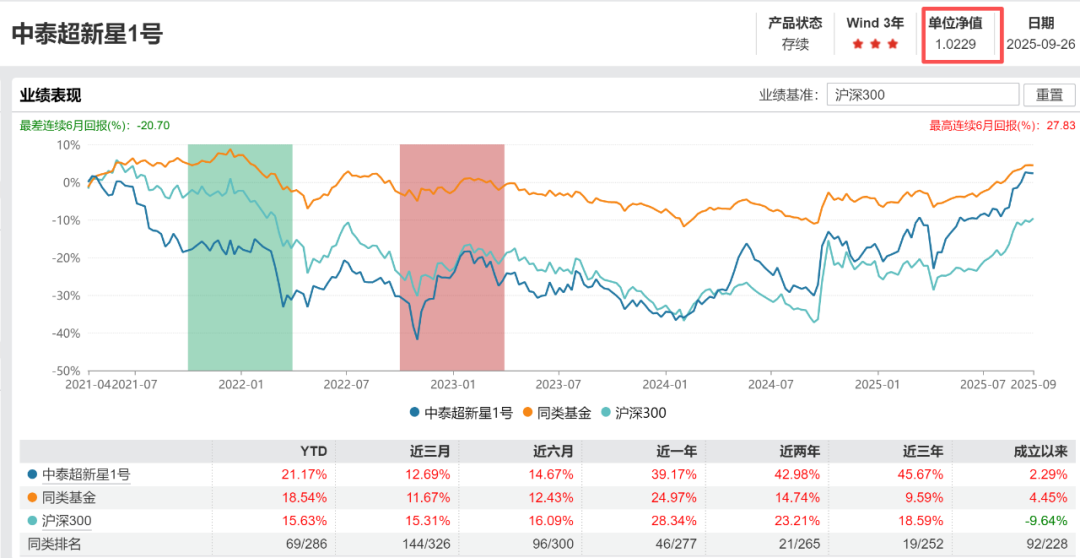The height and width of the screenshot is (558, 1080).
Task: Click the red shaded best-period chart region
Action: click(452, 257)
